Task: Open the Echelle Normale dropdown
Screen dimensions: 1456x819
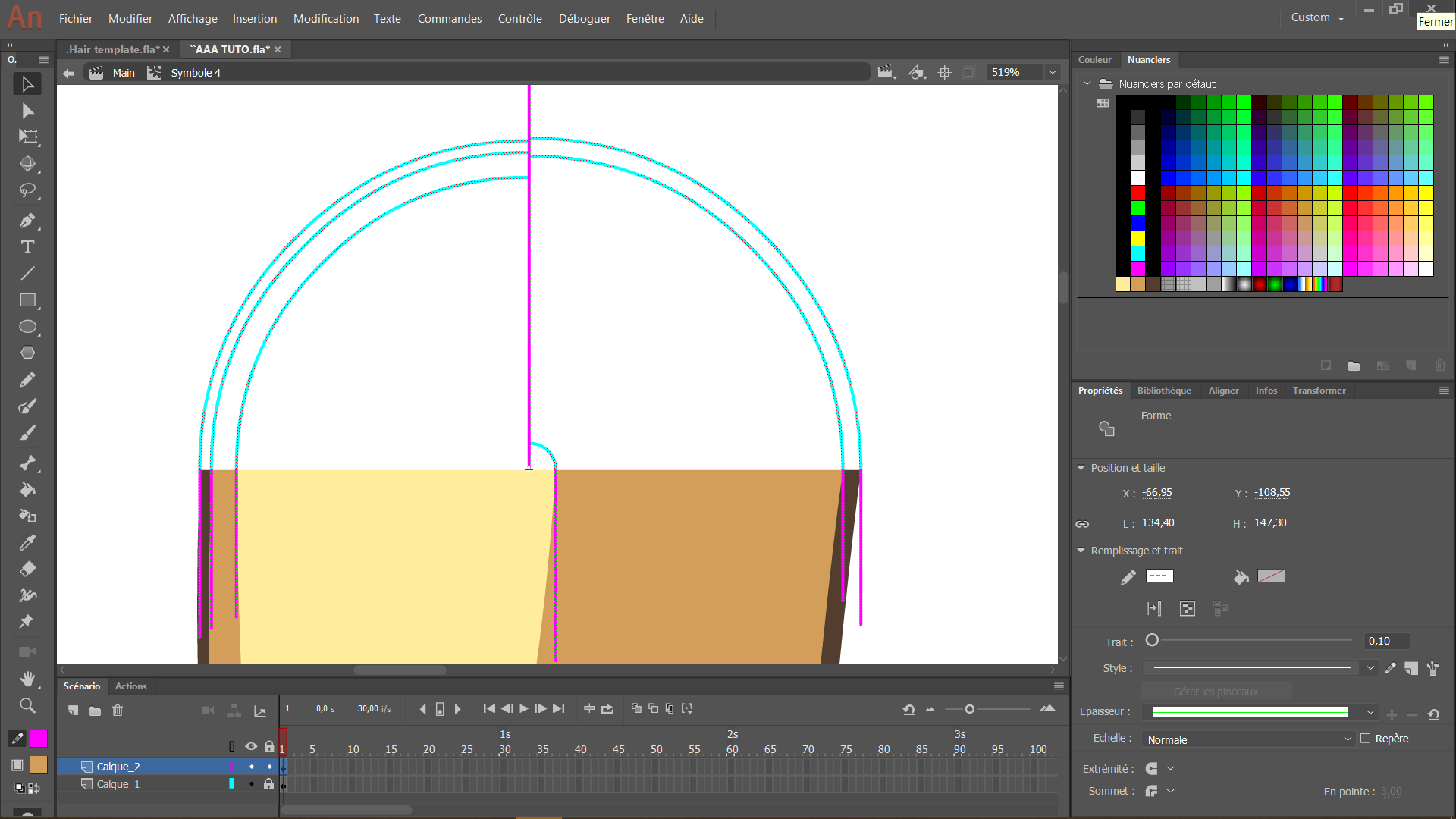Action: 1248,739
